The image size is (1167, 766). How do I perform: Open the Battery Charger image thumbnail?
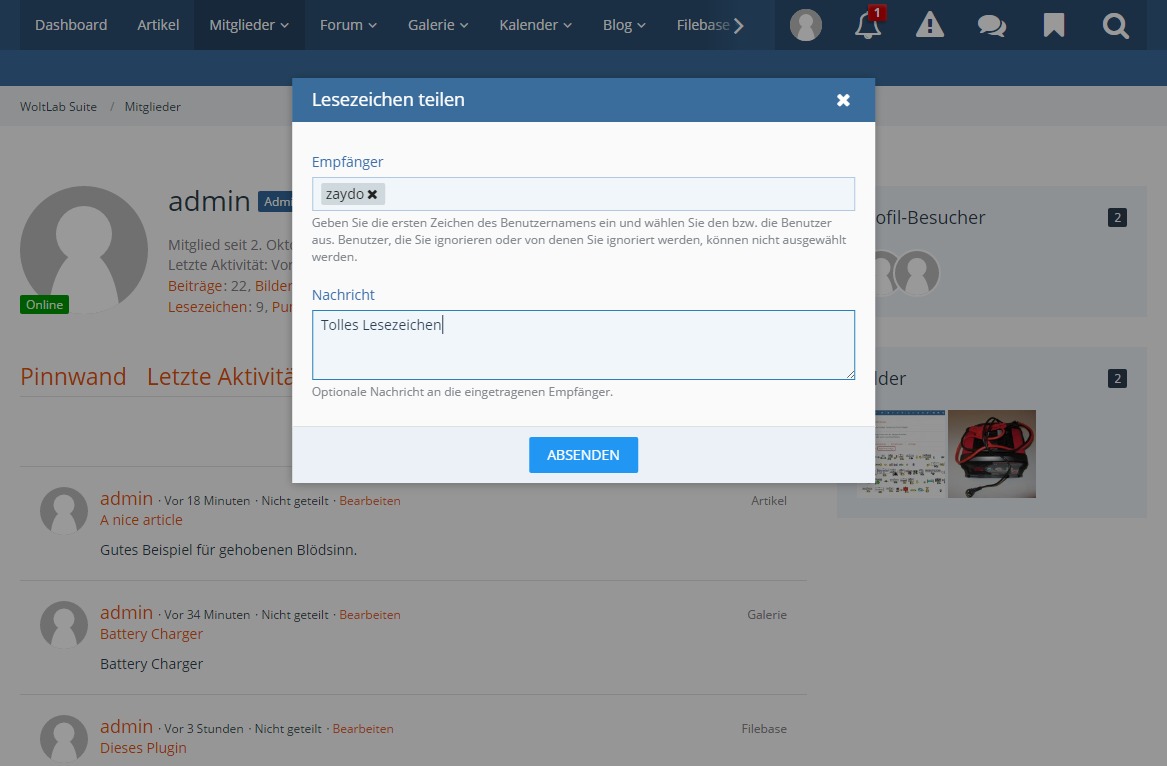pos(991,453)
